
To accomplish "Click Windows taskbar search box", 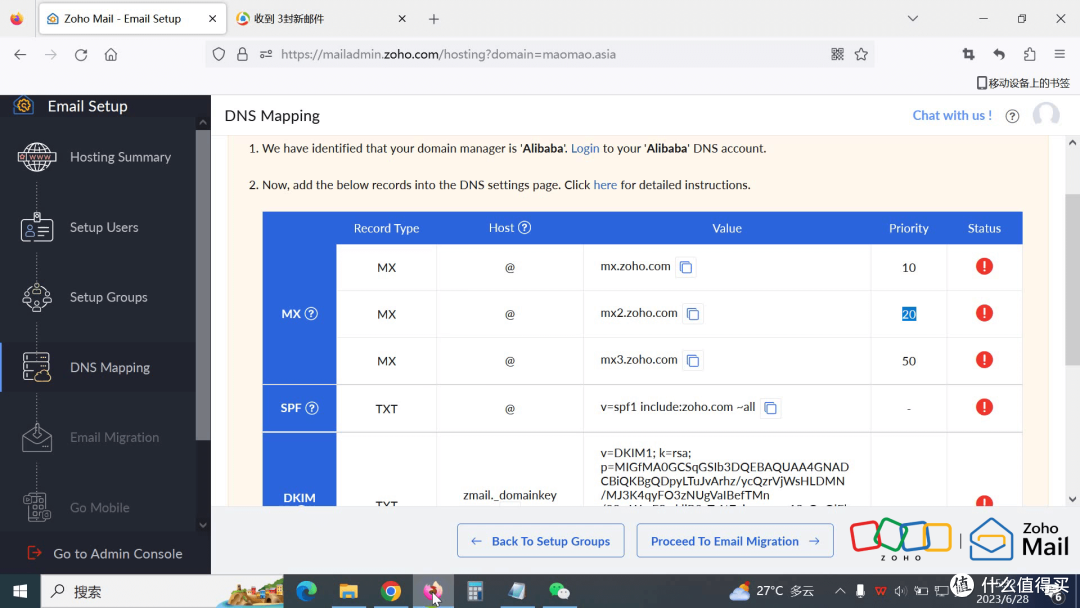I will pyautogui.click(x=163, y=591).
